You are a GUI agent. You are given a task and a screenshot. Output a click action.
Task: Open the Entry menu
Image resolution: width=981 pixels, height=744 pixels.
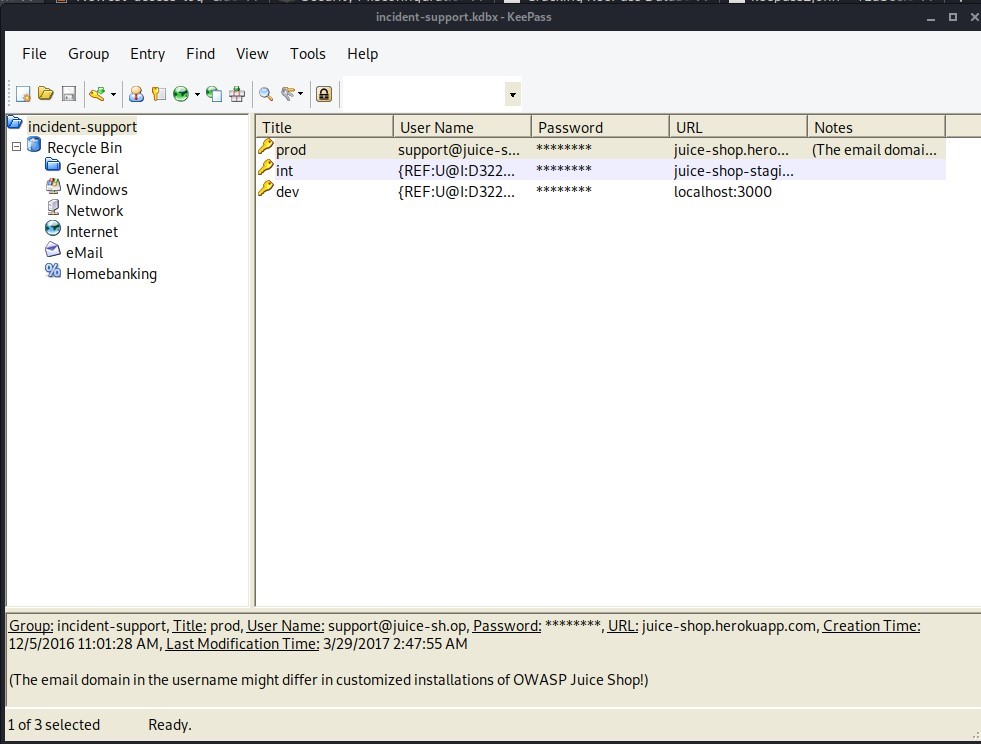pos(147,54)
